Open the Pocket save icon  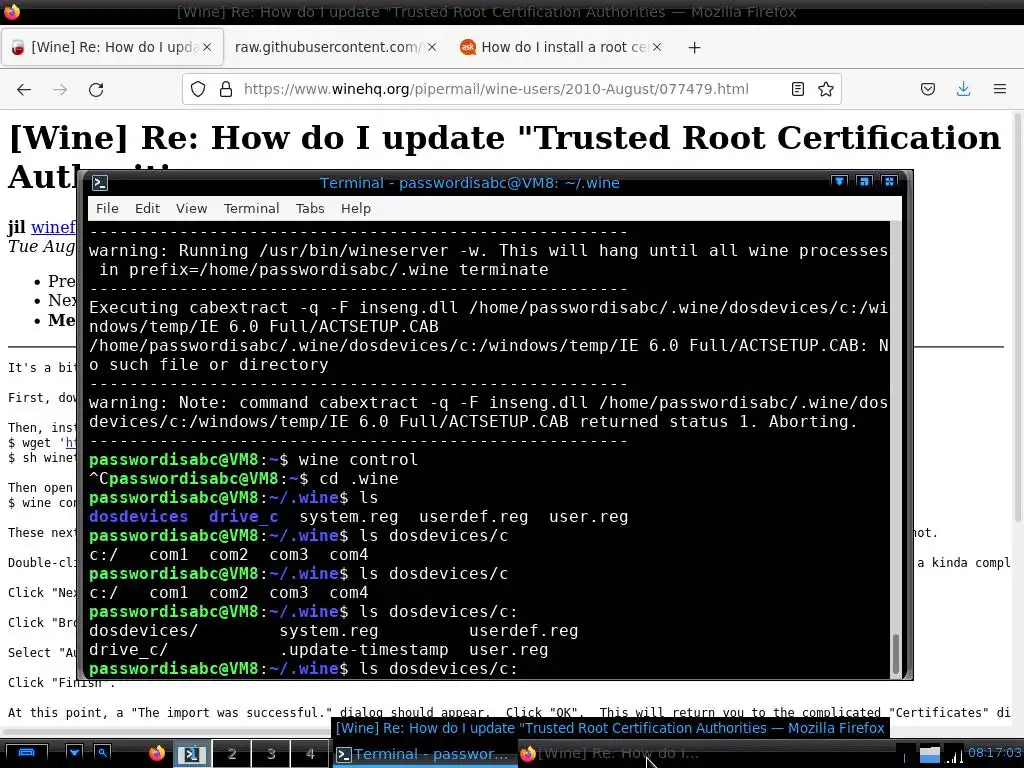(927, 89)
